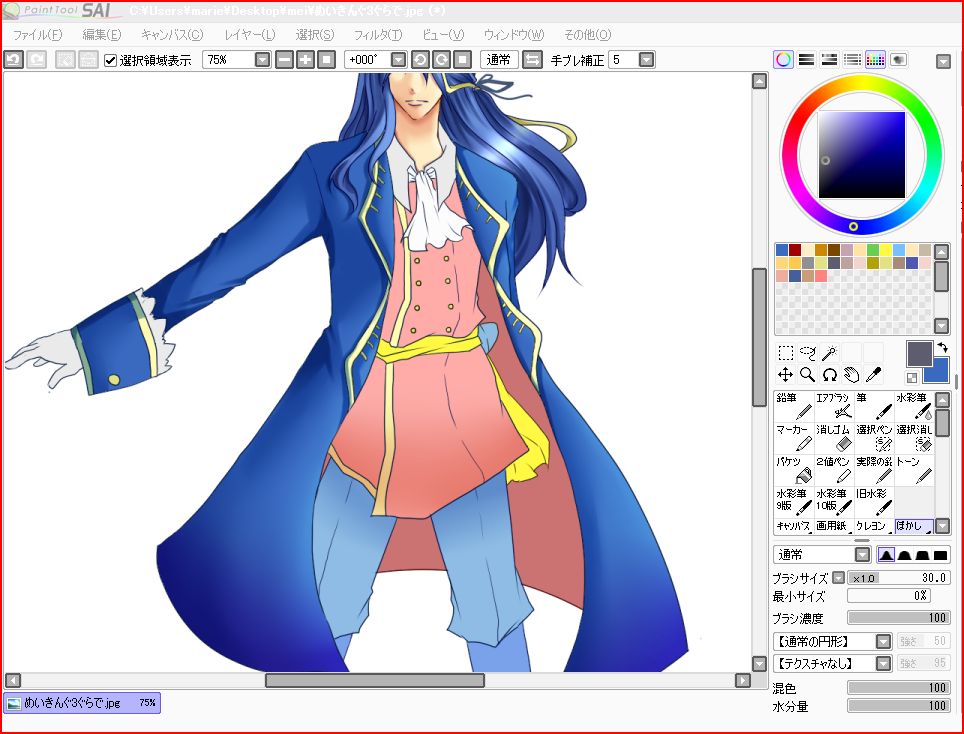Open the フィルタ(T) menu
Viewport: 964px width, 734px height.
pos(378,35)
